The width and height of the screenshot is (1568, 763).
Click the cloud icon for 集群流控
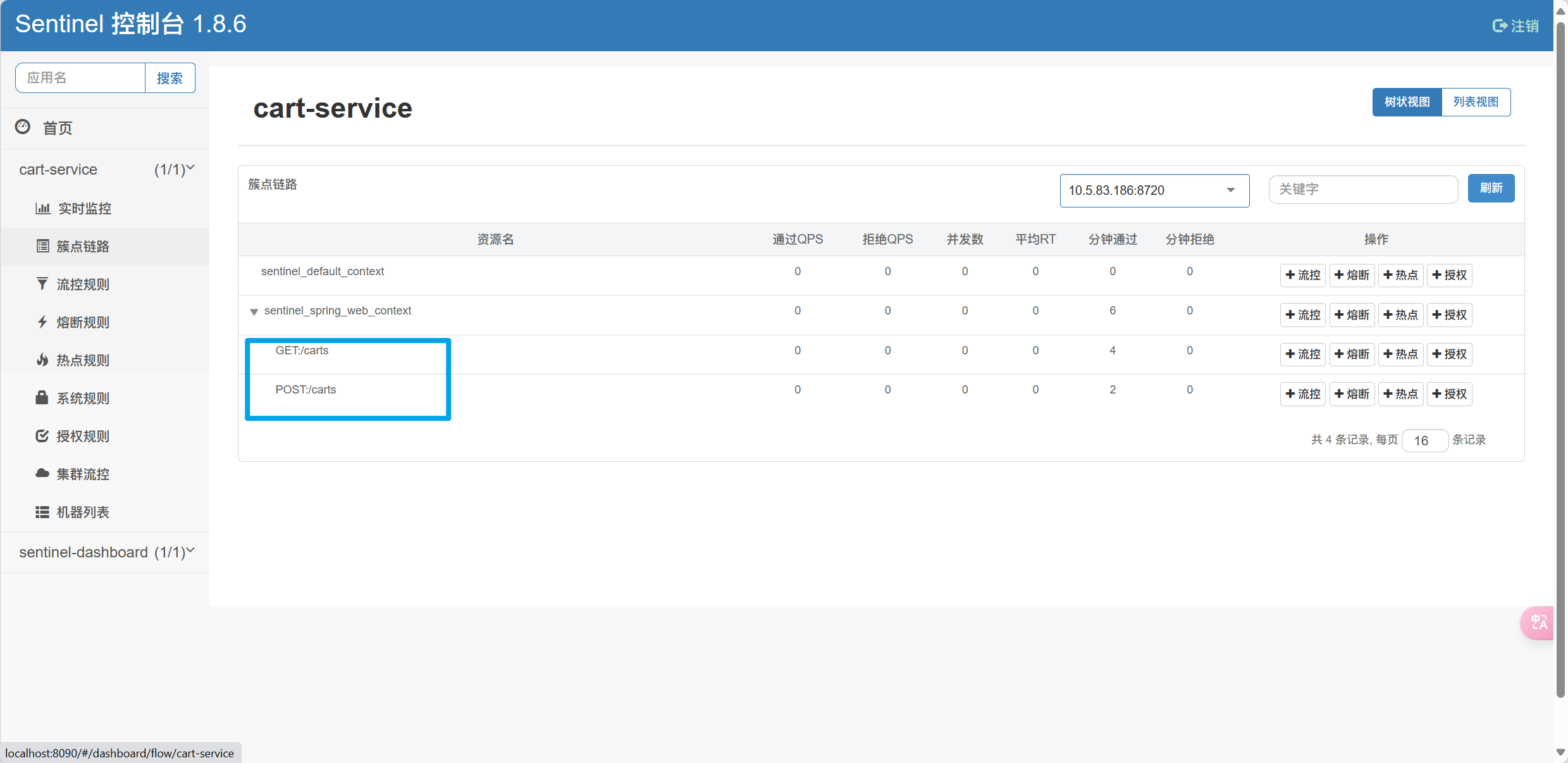point(42,473)
